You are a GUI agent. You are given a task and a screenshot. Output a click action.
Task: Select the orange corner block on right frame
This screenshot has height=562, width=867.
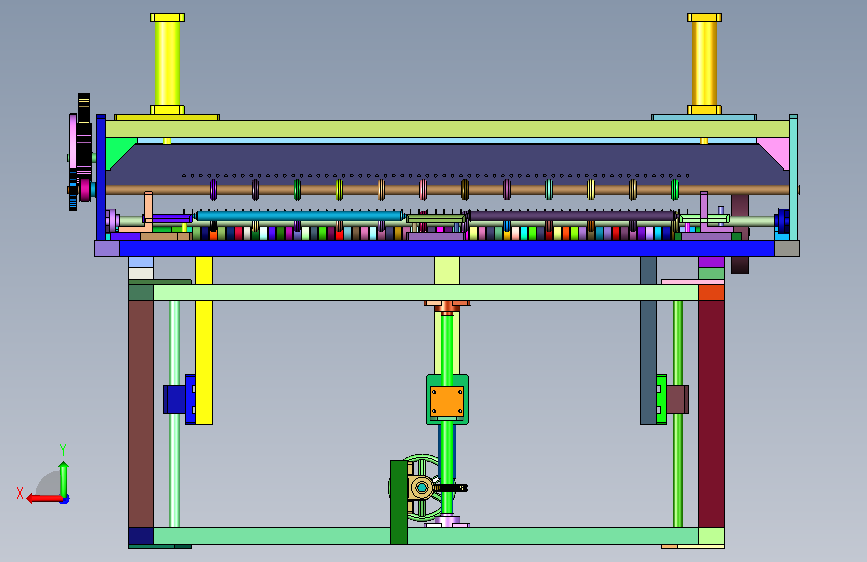tap(711, 293)
